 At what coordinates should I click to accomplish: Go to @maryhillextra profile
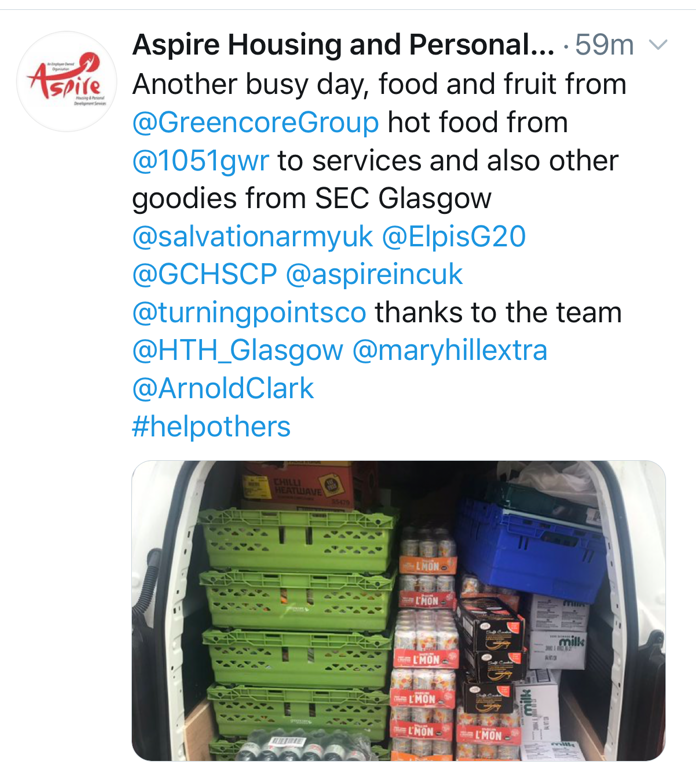[449, 350]
